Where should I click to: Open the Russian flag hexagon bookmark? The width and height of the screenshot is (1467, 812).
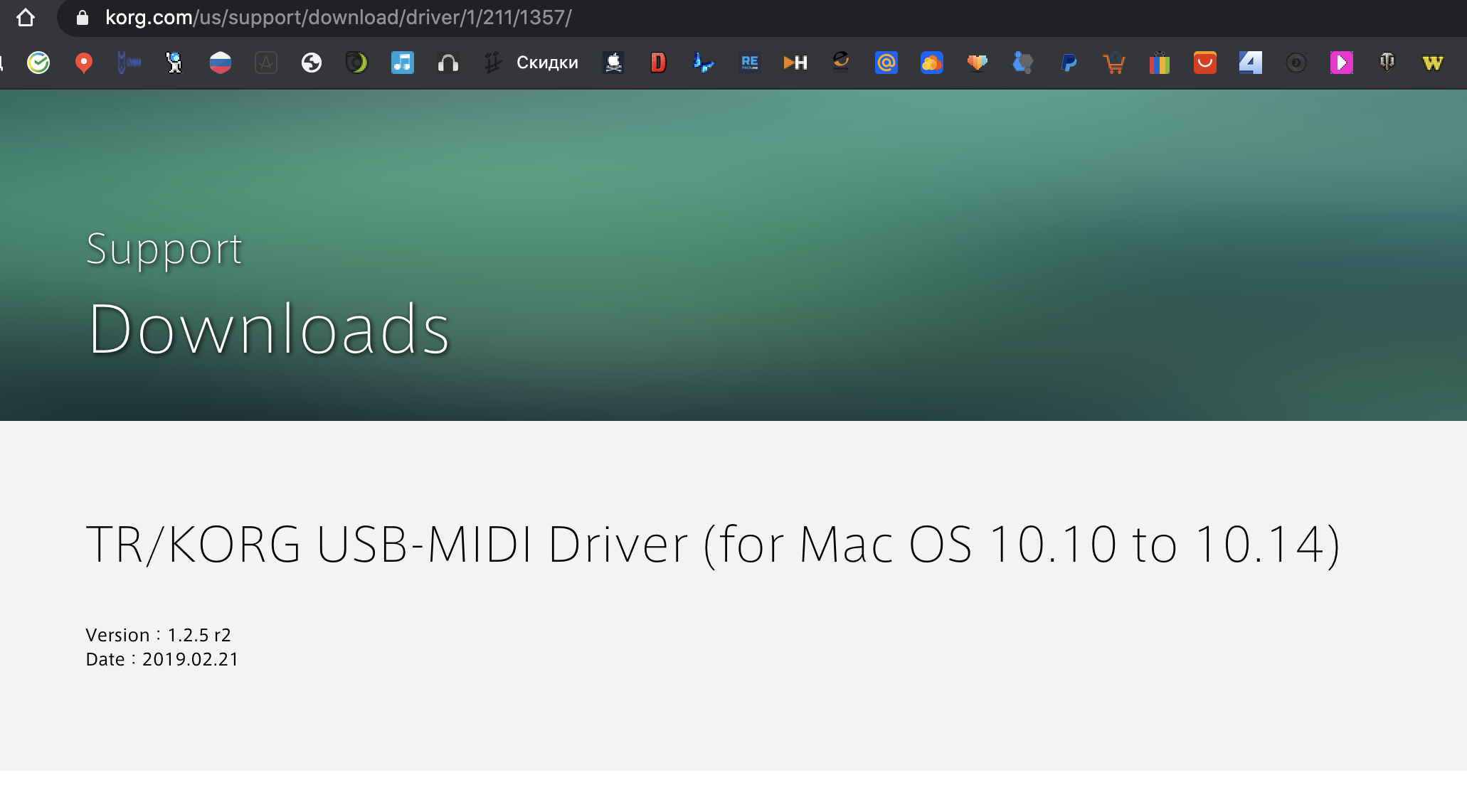(221, 63)
